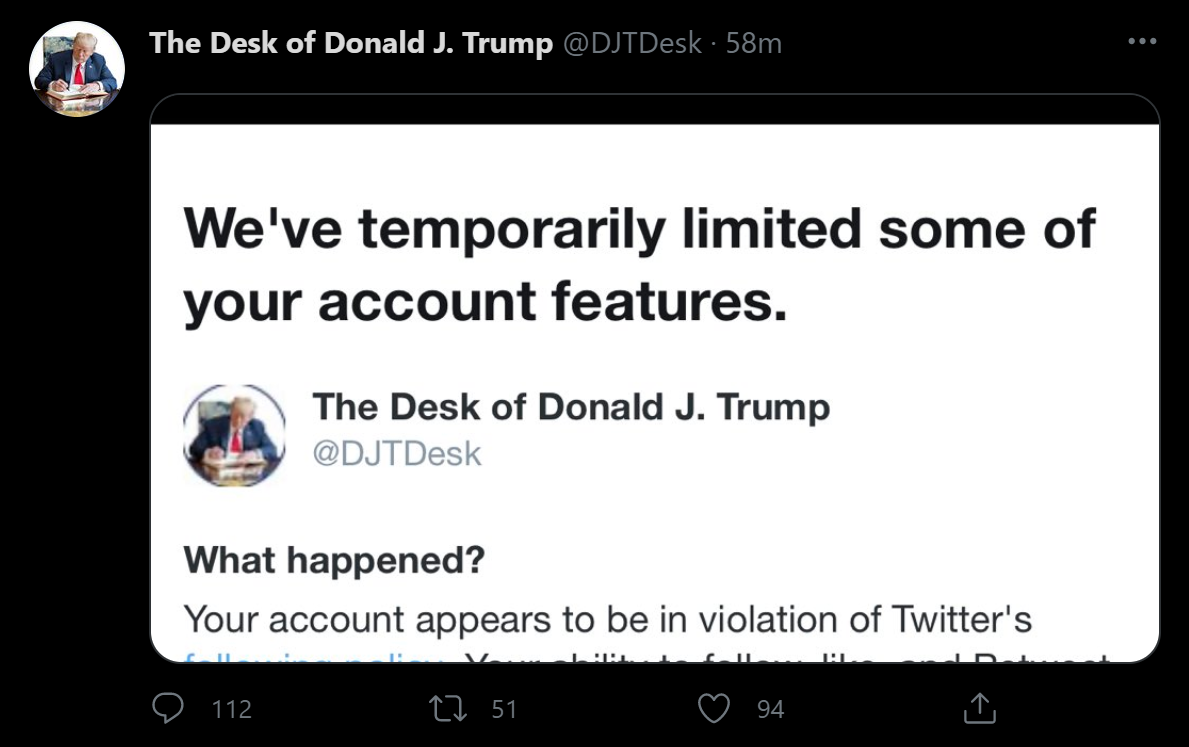Select the avatar inside the embedded screenshot
The width and height of the screenshot is (1189, 747).
[x=234, y=435]
